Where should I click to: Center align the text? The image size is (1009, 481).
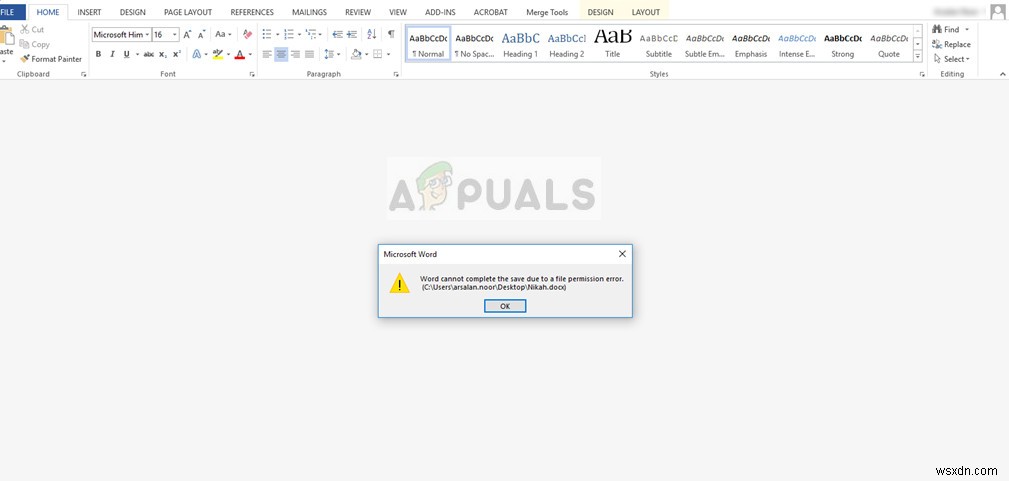tap(281, 54)
